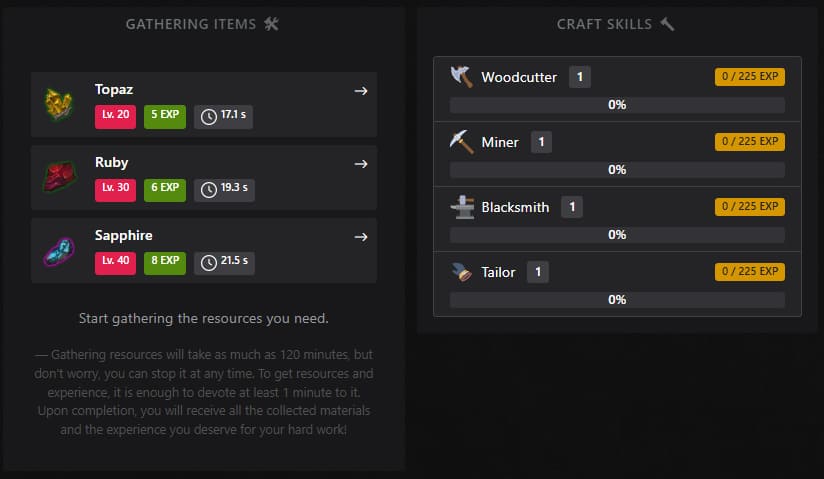Select the Blacksmith skill name
This screenshot has width=824, height=479.
[x=515, y=207]
